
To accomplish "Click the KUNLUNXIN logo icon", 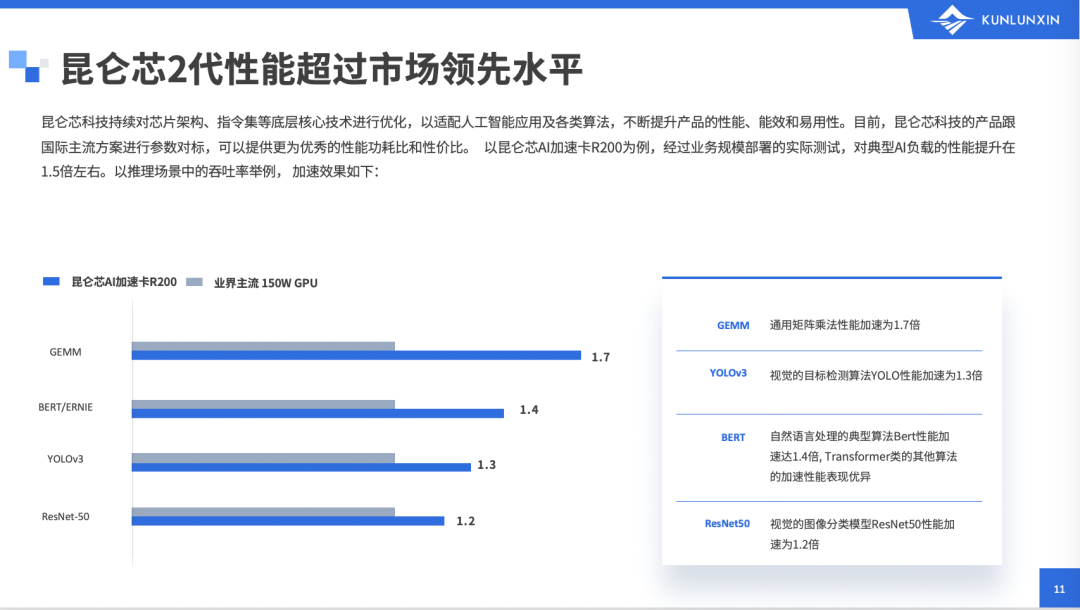I will [x=951, y=19].
